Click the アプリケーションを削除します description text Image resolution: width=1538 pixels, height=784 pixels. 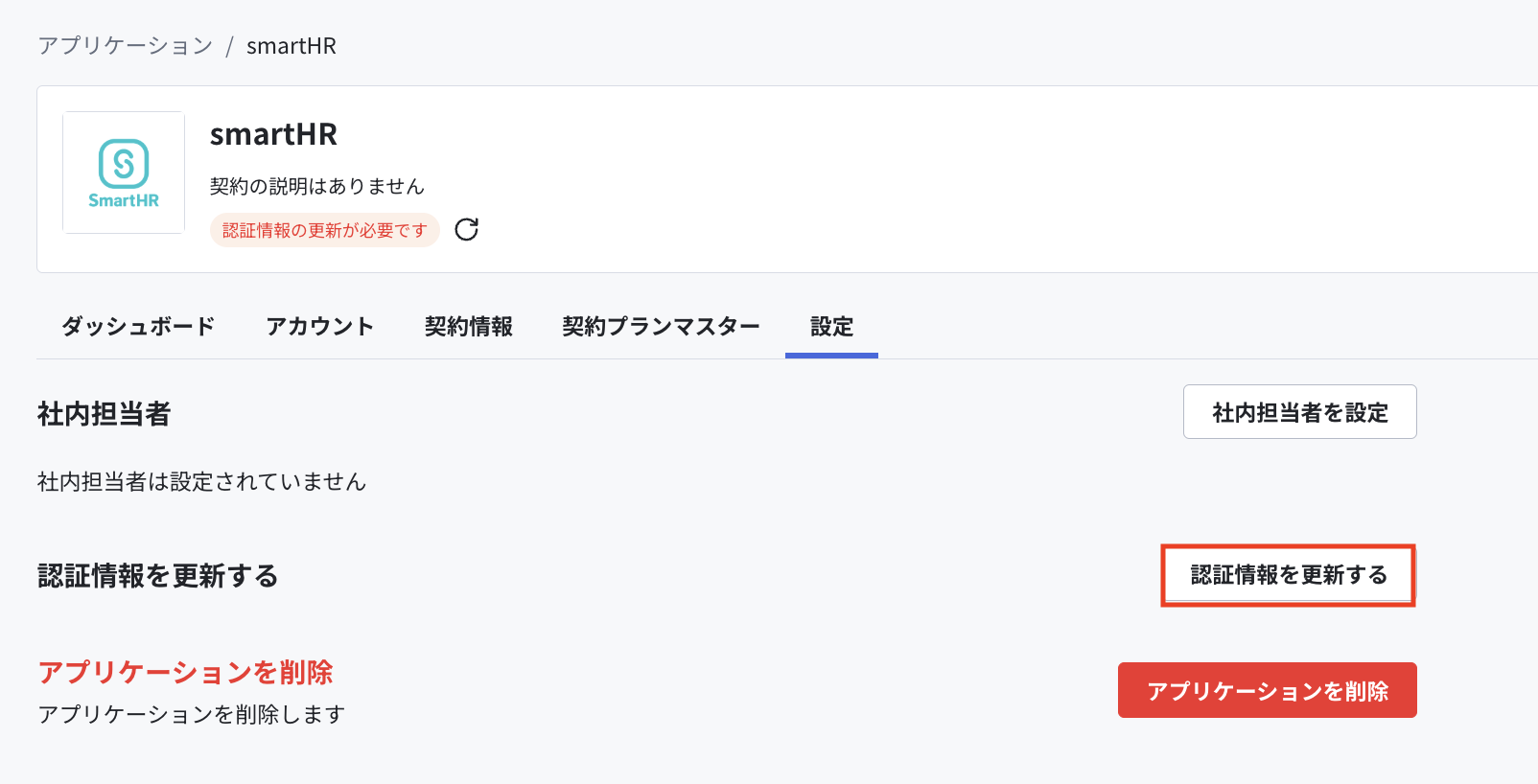(192, 714)
